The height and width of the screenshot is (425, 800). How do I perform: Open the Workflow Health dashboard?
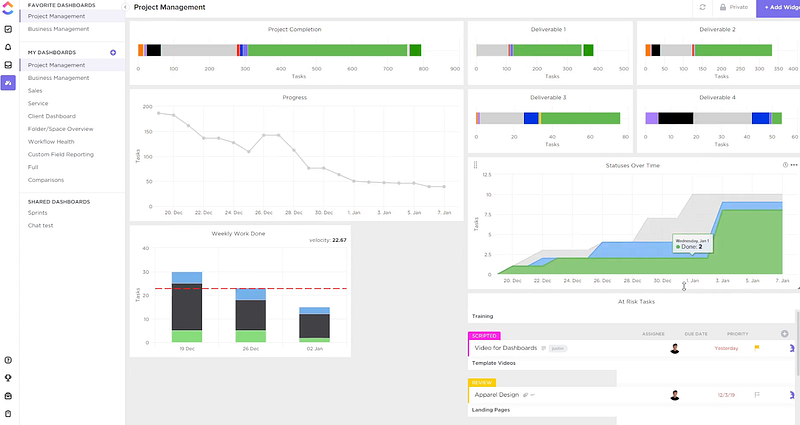(51, 142)
